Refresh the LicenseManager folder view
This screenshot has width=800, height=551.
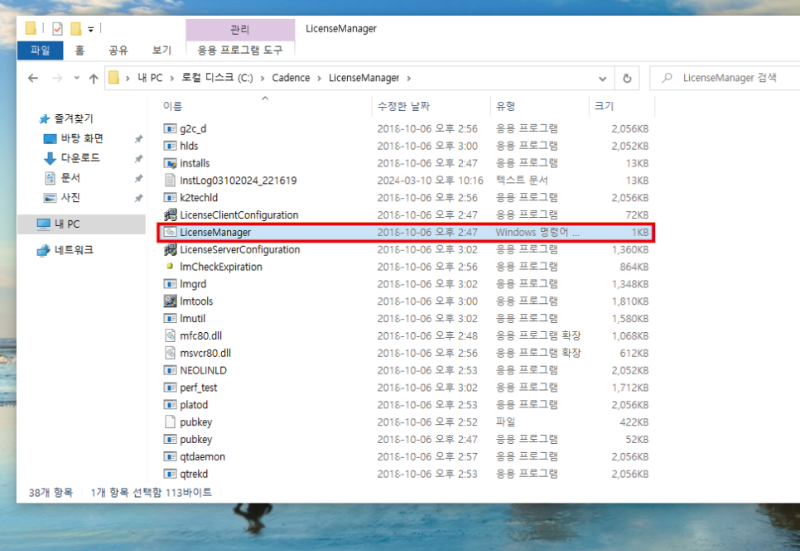[627, 78]
